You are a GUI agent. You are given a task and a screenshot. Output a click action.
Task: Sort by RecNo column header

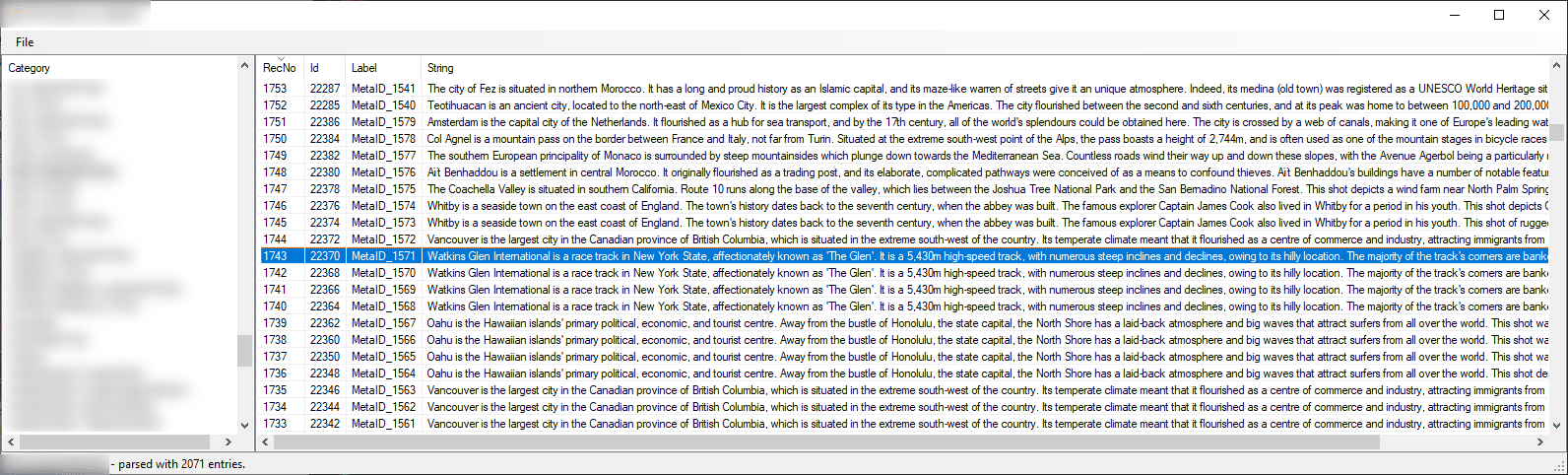click(279, 68)
